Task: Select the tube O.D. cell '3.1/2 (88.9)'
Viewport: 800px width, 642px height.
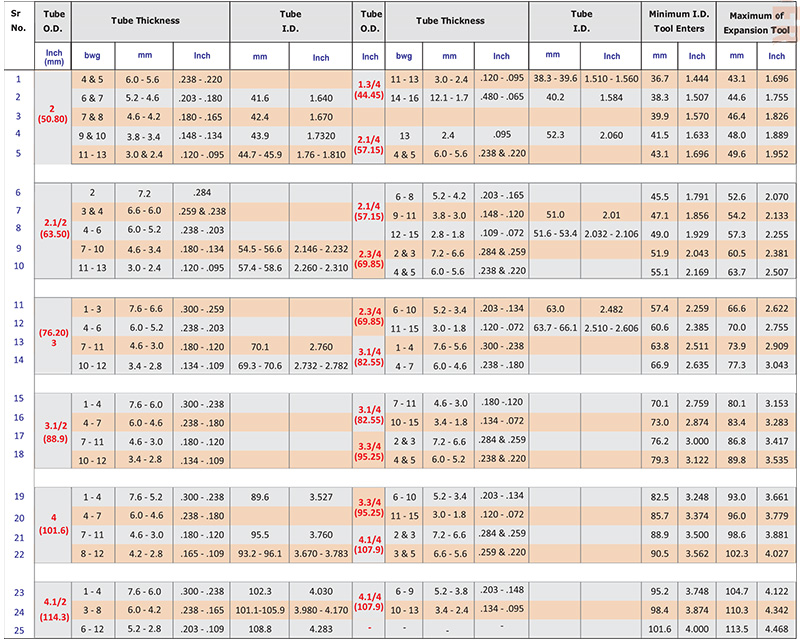Action: 55,432
